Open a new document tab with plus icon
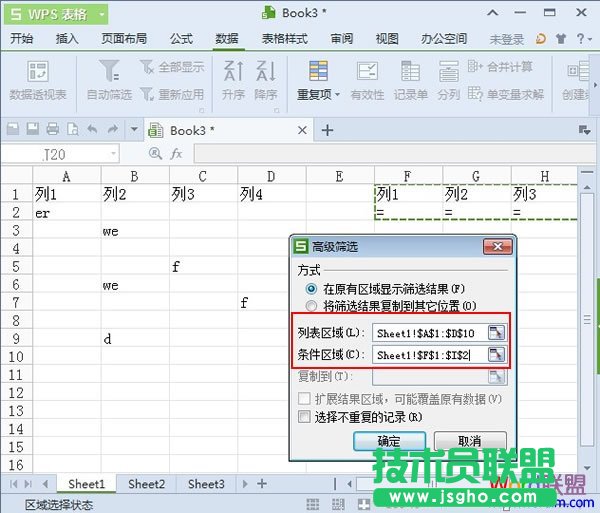This screenshot has height=513, width=600. click(x=326, y=130)
